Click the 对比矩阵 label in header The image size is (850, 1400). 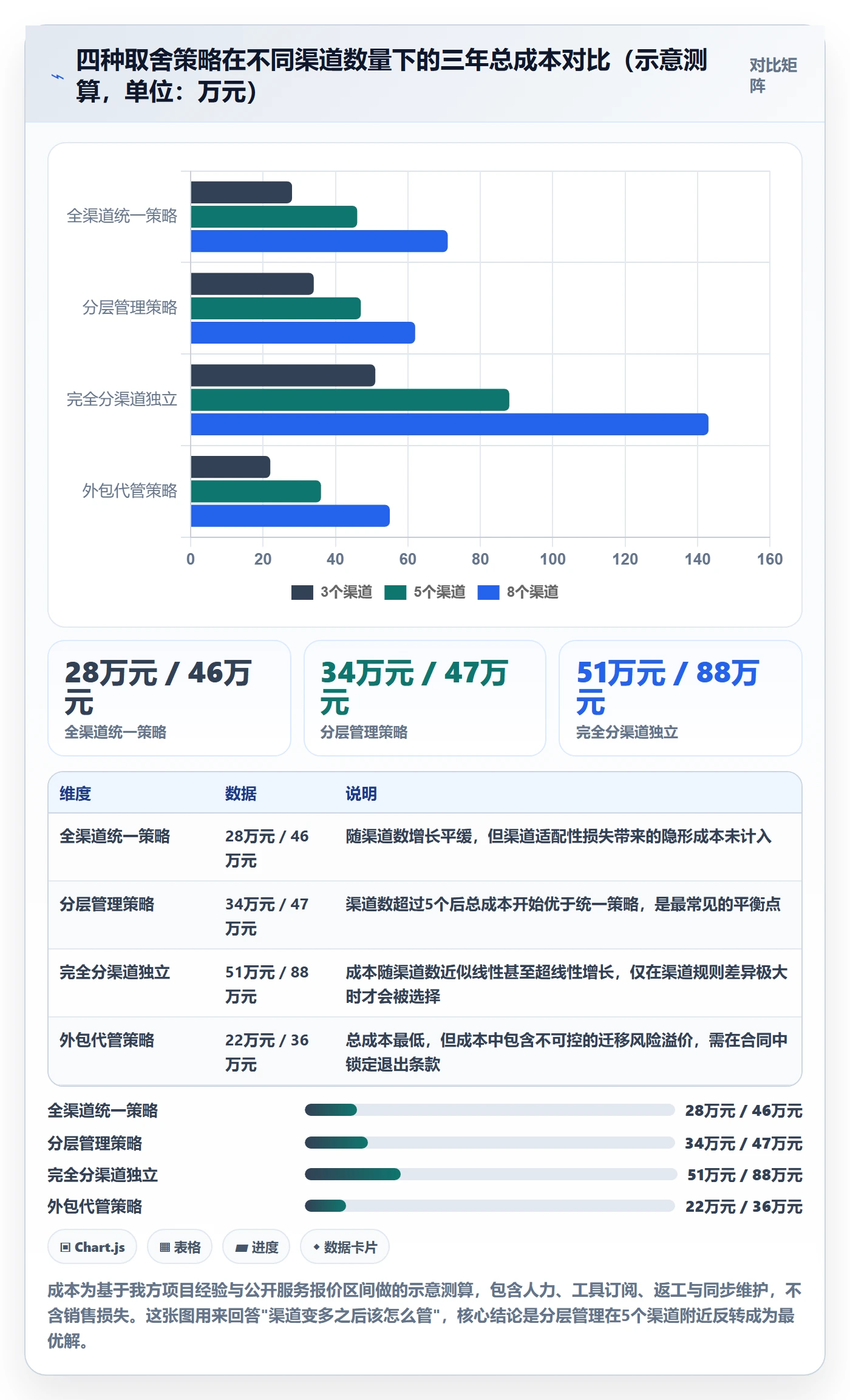point(773,75)
